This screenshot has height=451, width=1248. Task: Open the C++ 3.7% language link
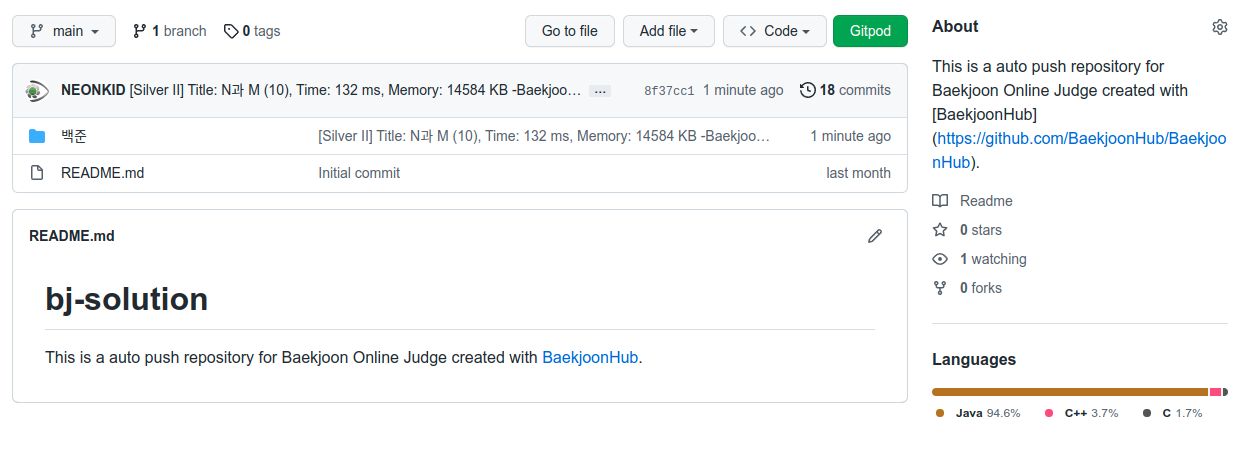(1081, 413)
